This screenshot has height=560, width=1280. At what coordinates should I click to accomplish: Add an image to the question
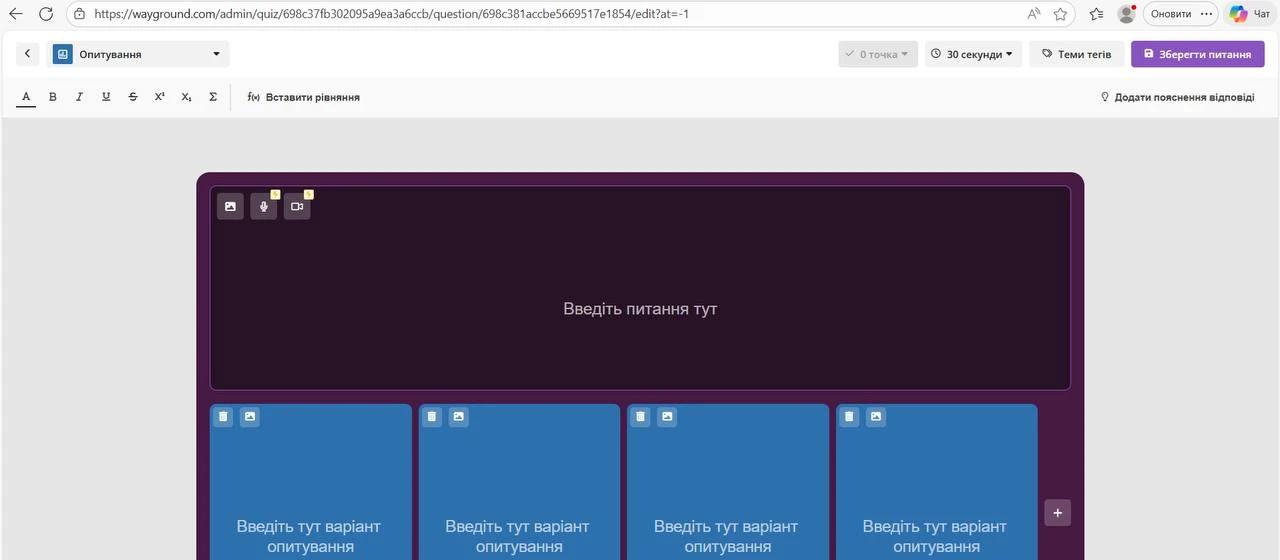tap(230, 206)
